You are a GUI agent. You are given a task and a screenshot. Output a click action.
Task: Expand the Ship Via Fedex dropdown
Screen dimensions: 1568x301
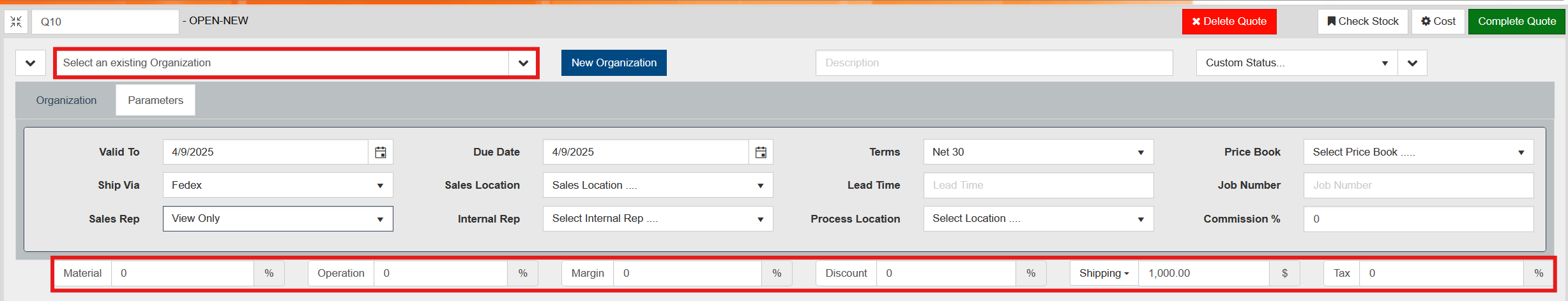tap(278, 186)
